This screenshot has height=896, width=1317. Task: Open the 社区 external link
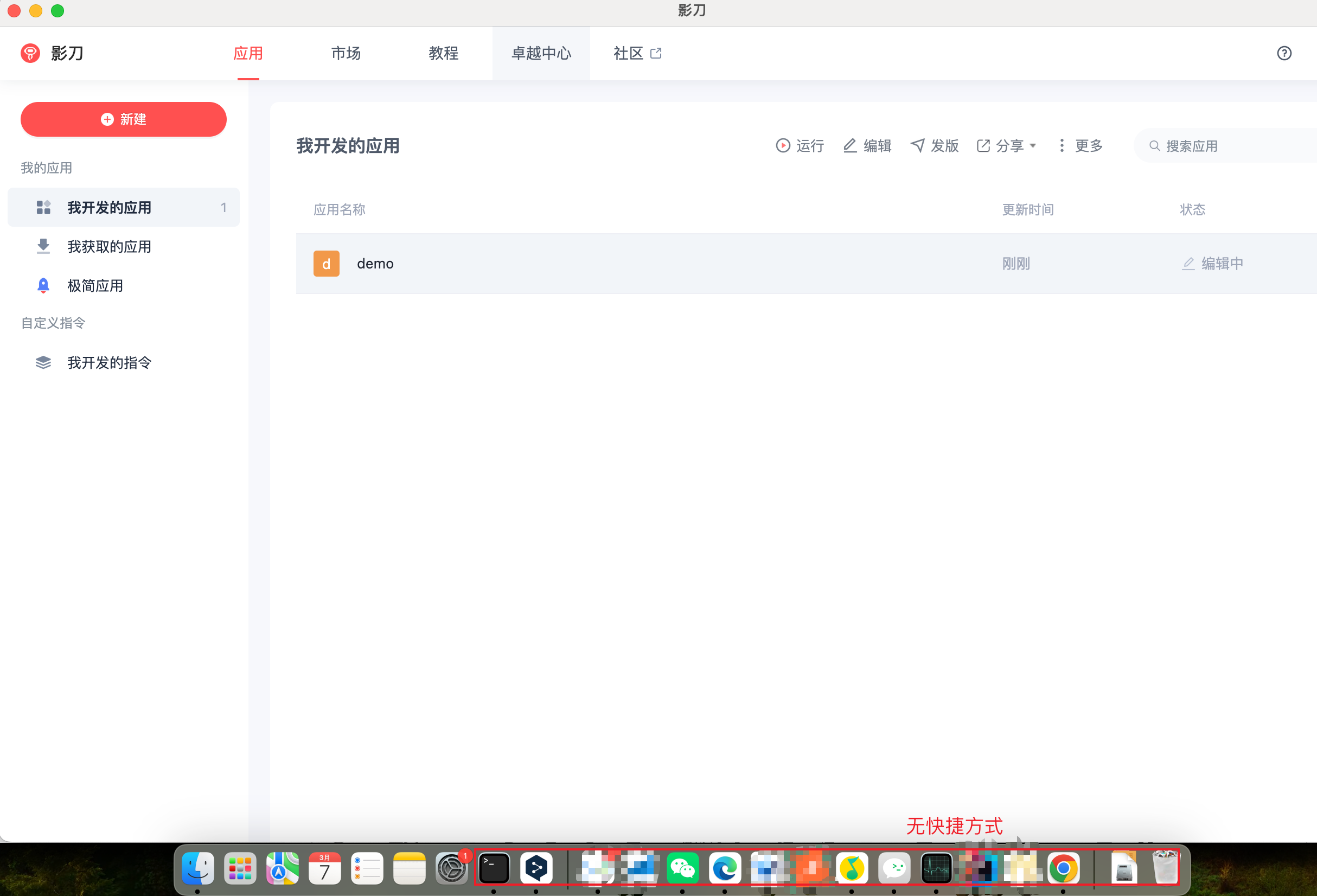click(x=637, y=53)
